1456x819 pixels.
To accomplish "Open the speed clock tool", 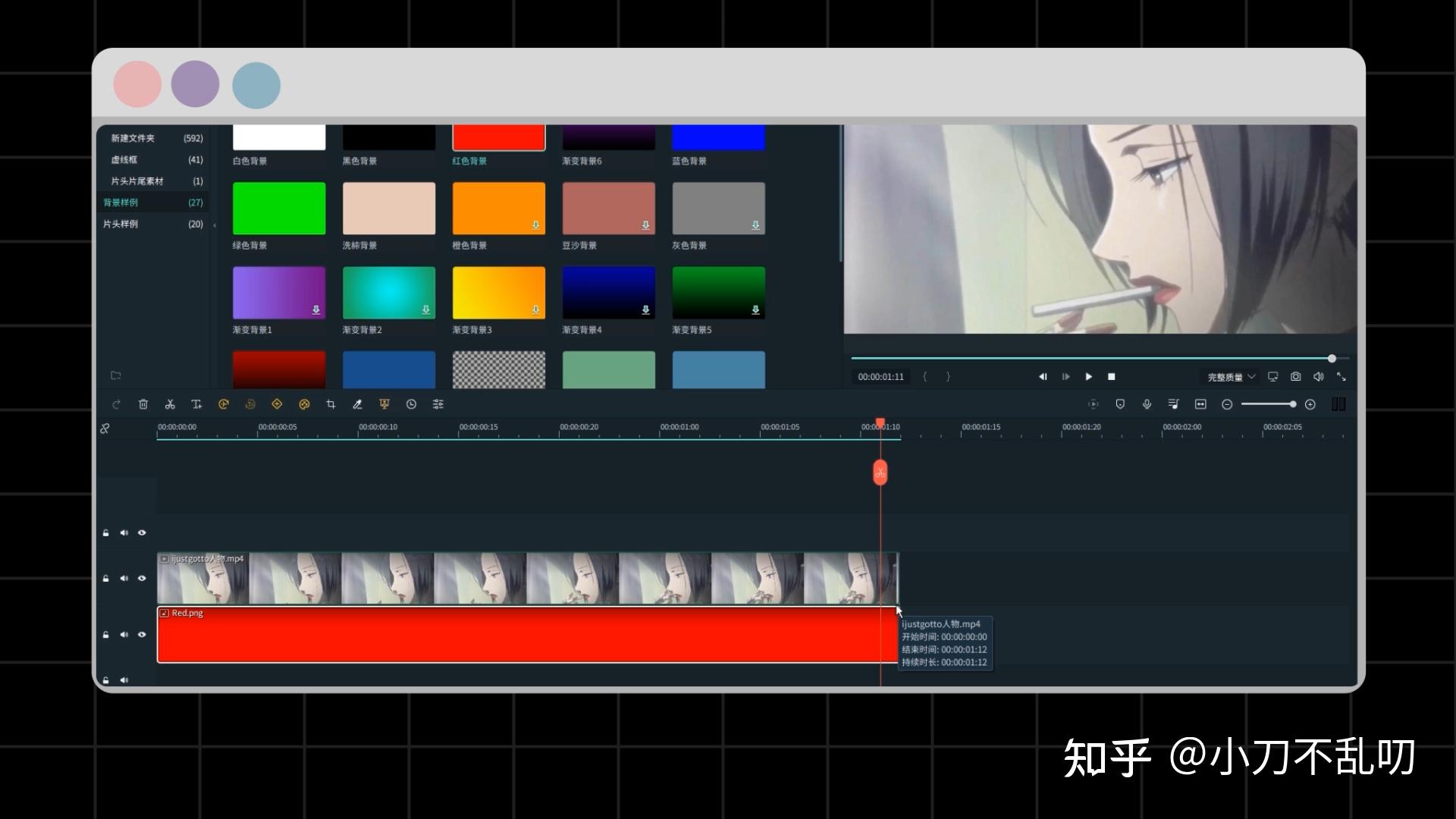I will (411, 405).
